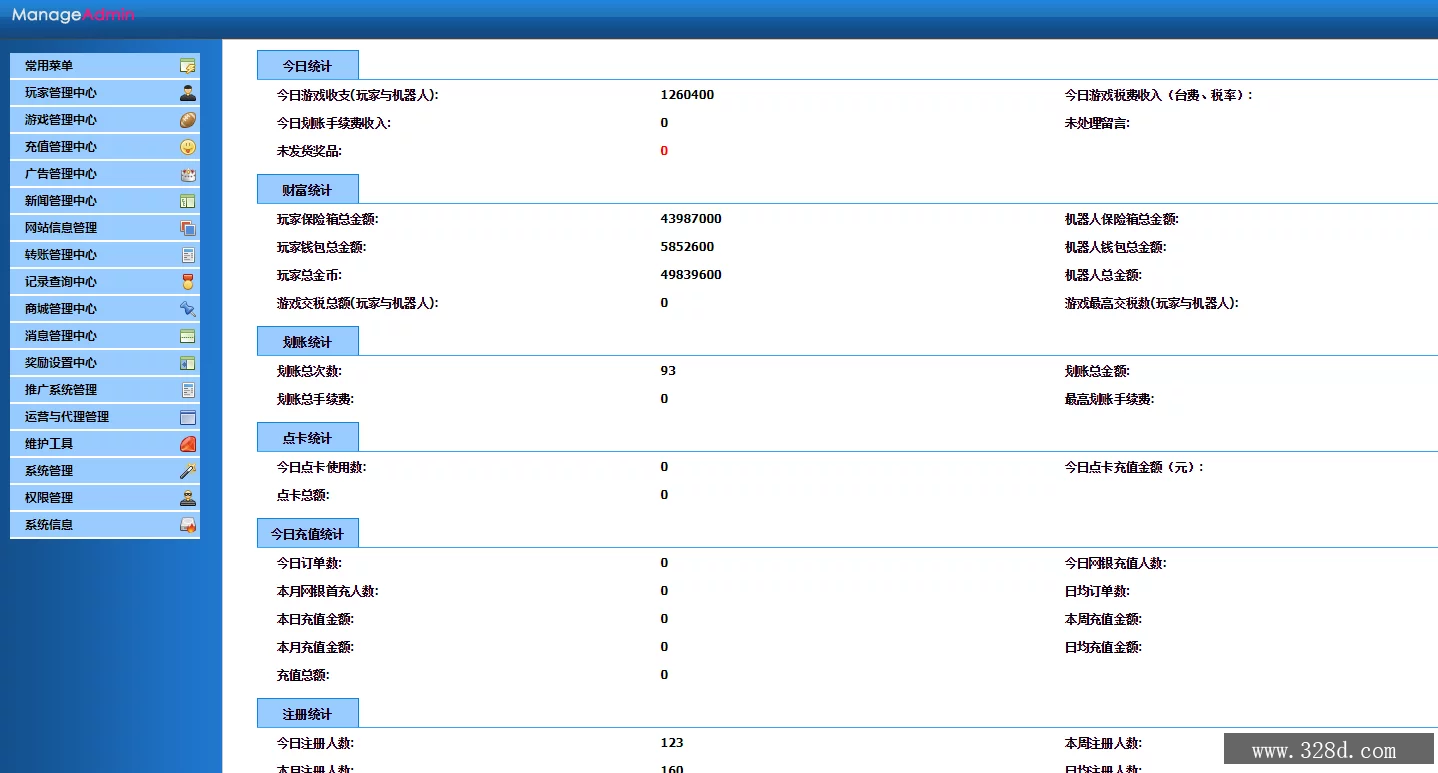This screenshot has height=773, width=1438.
Task: Select the 奖励设置中心 sidebar entry
Action: [61, 363]
